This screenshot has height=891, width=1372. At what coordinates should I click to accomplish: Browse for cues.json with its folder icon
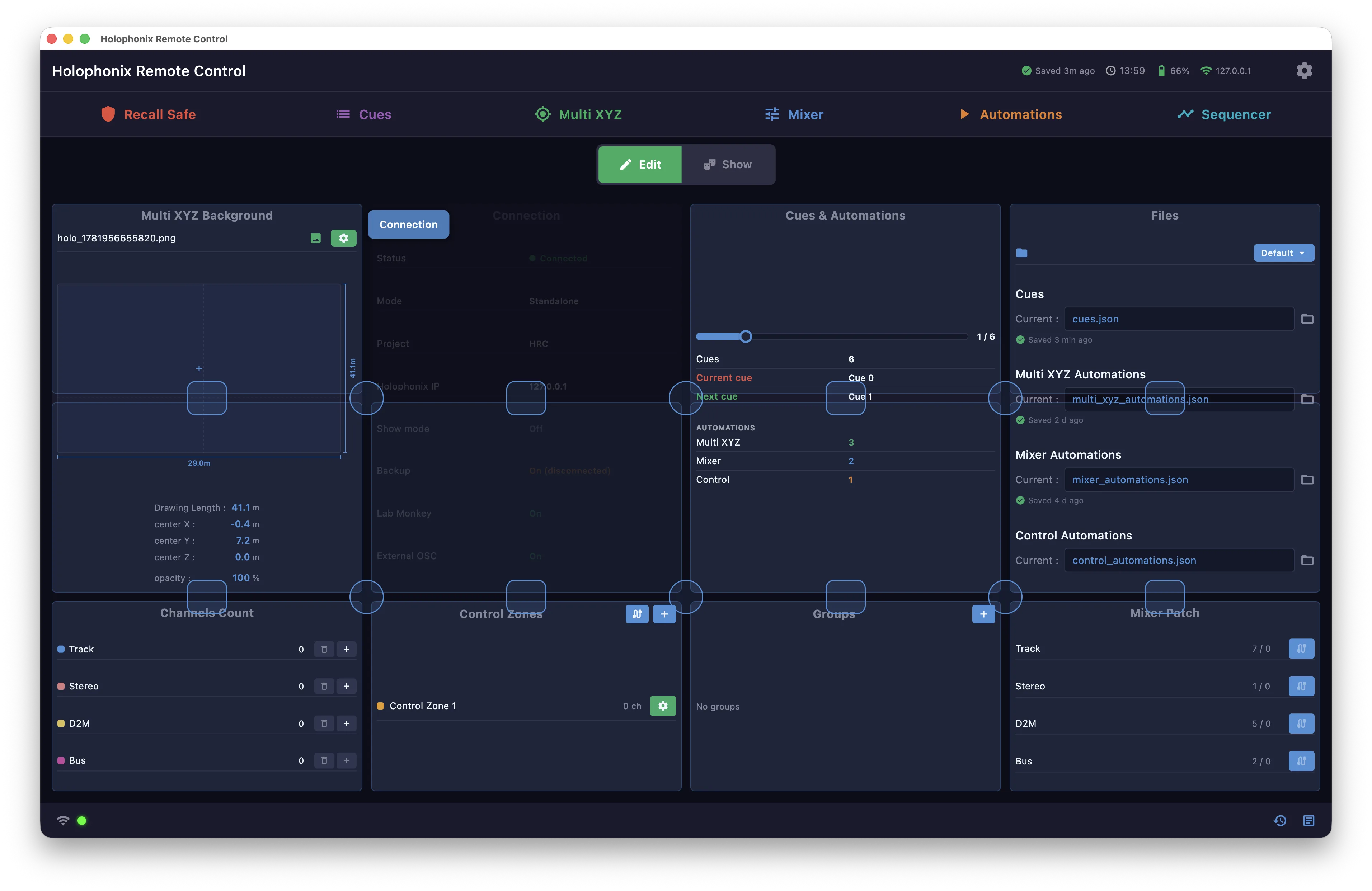1307,319
